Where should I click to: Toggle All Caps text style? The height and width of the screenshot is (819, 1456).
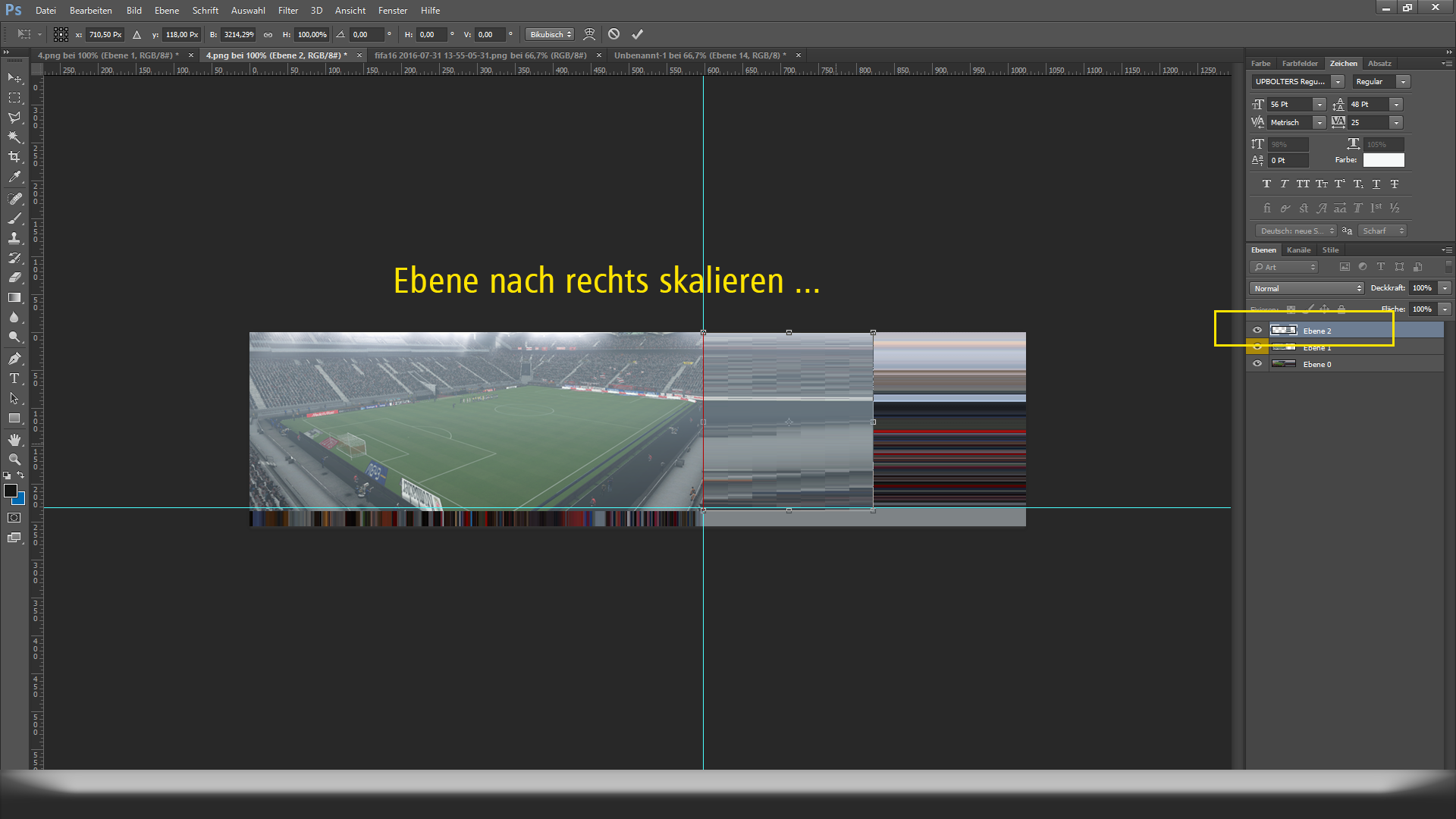tap(1303, 184)
